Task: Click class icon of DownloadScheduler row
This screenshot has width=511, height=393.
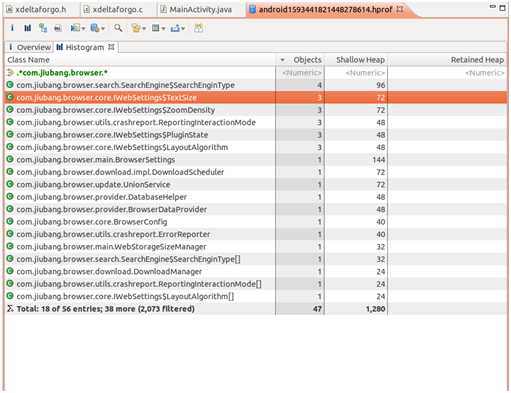Action: 10,172
